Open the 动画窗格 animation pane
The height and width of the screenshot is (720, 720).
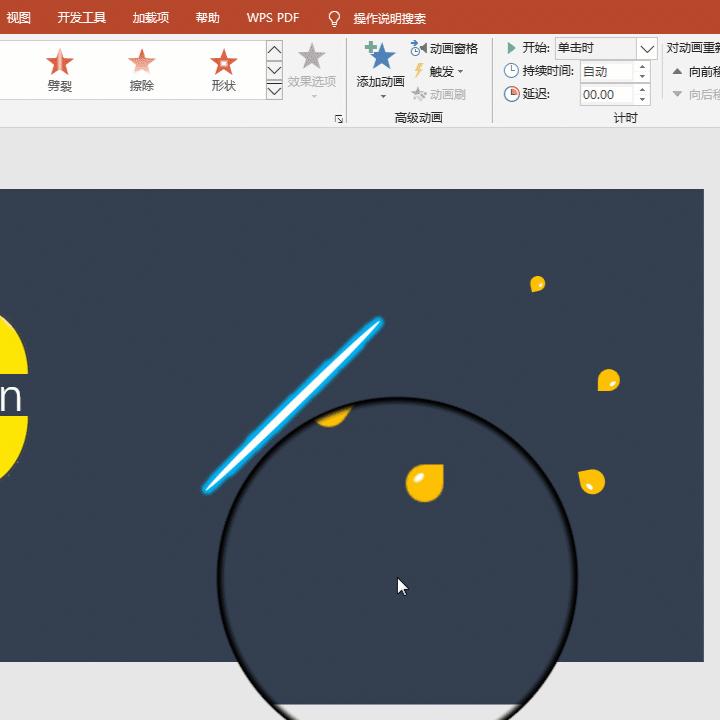click(x=444, y=48)
